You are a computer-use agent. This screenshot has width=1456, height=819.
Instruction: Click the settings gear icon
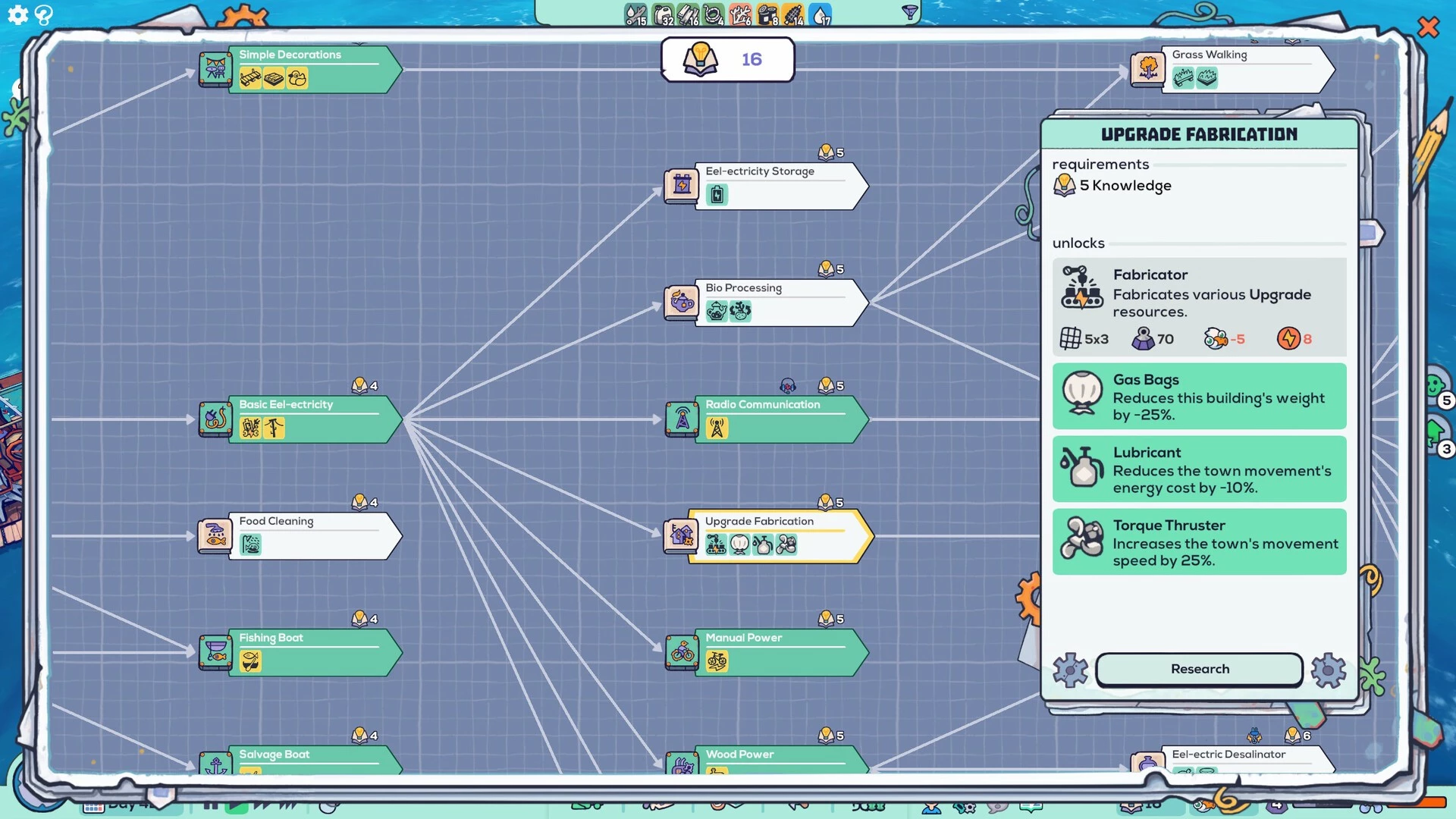17,14
